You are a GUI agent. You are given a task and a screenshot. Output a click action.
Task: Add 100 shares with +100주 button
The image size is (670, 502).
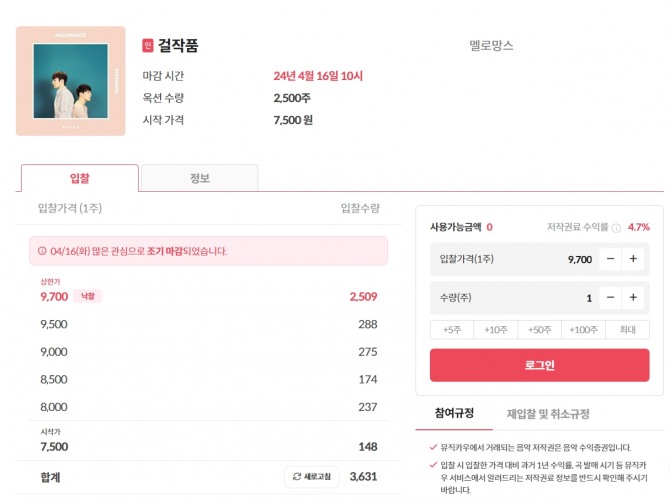click(585, 330)
